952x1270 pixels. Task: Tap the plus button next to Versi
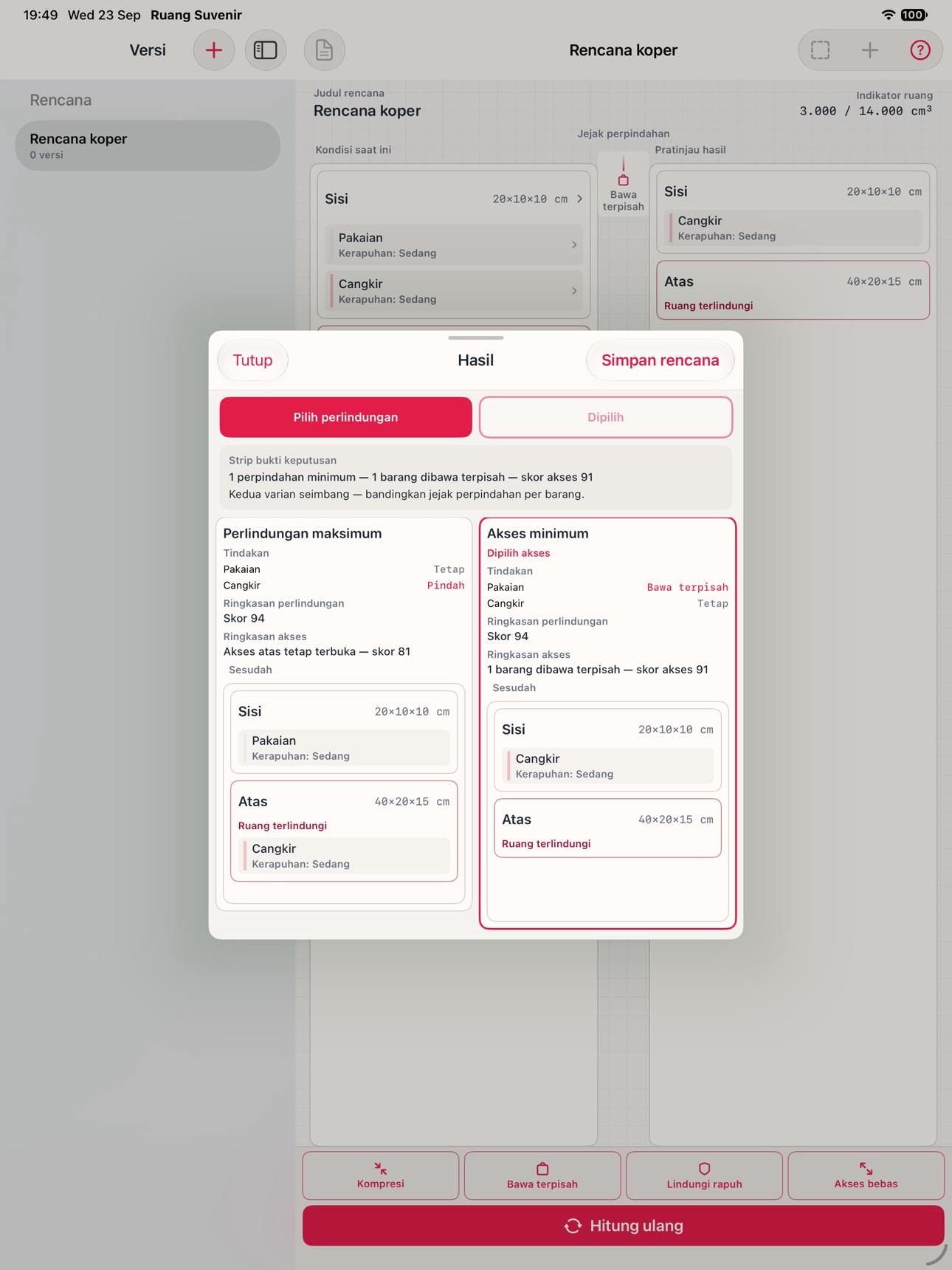pos(214,50)
